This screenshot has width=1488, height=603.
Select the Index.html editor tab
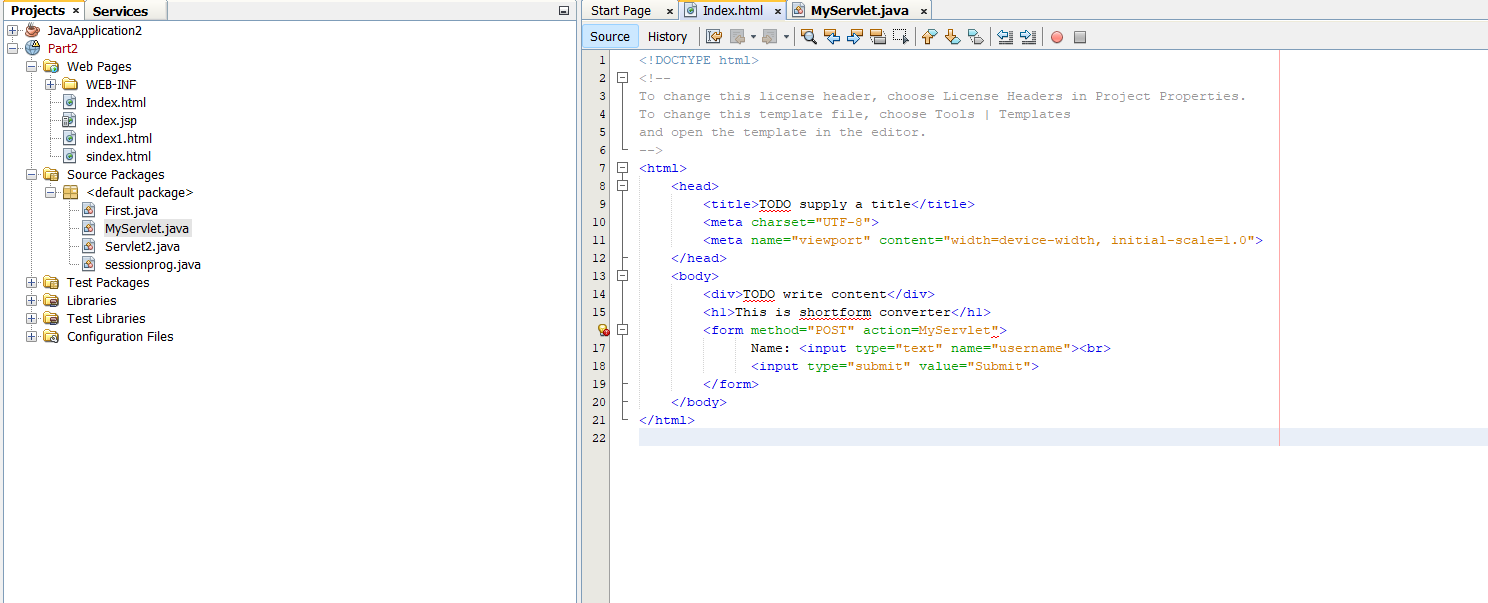pos(732,11)
